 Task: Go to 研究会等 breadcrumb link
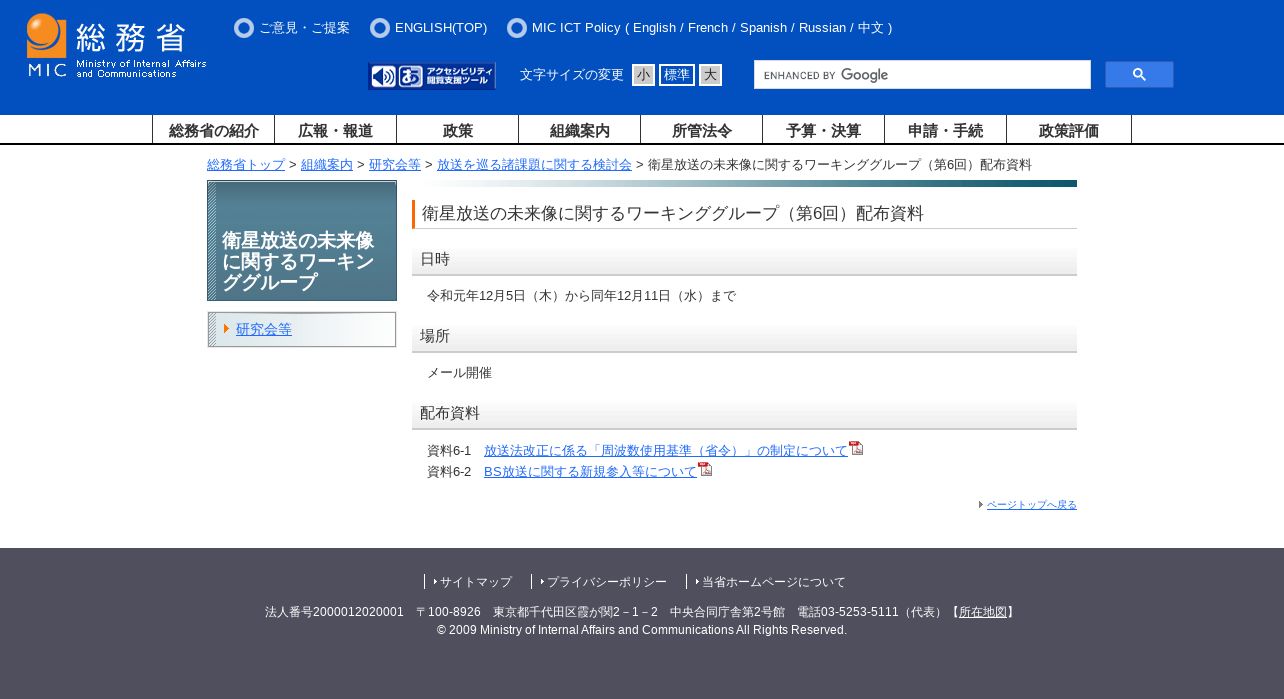[x=395, y=165]
